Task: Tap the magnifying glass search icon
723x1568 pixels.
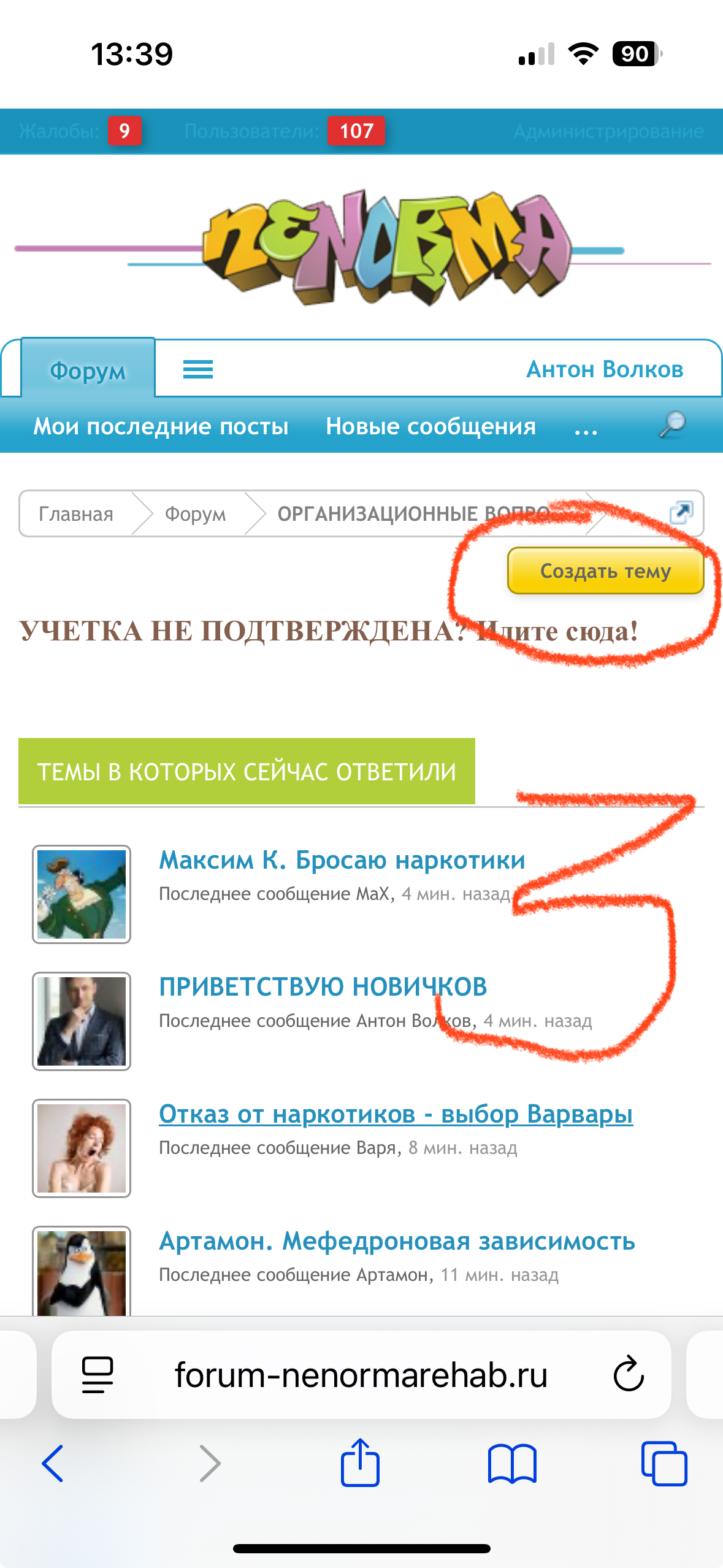Action: [672, 425]
